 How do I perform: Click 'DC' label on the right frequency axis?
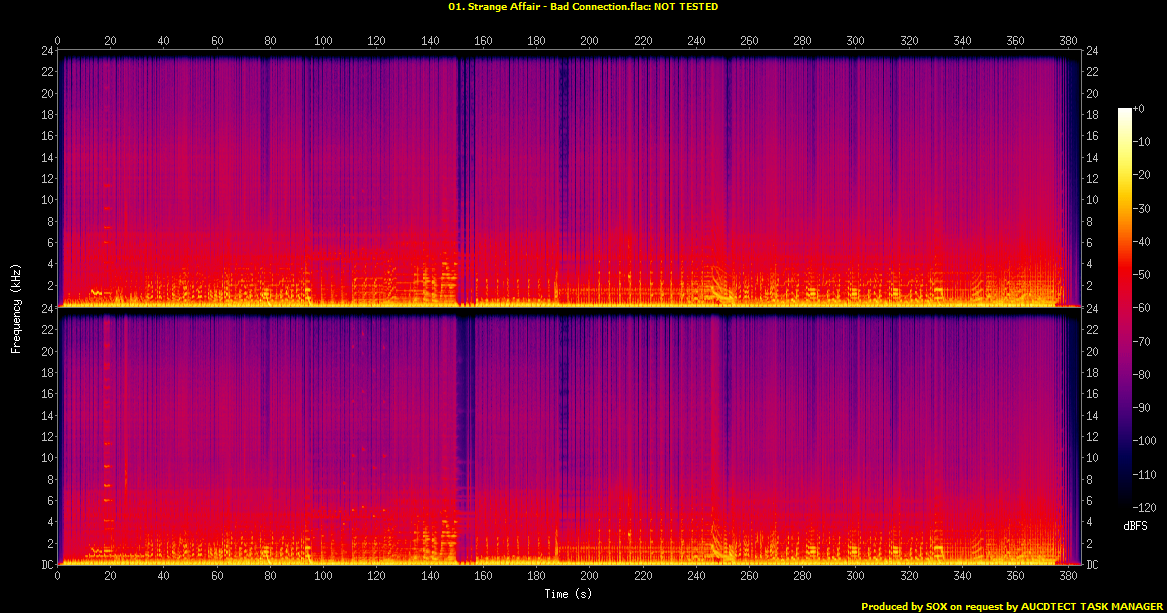click(1092, 565)
